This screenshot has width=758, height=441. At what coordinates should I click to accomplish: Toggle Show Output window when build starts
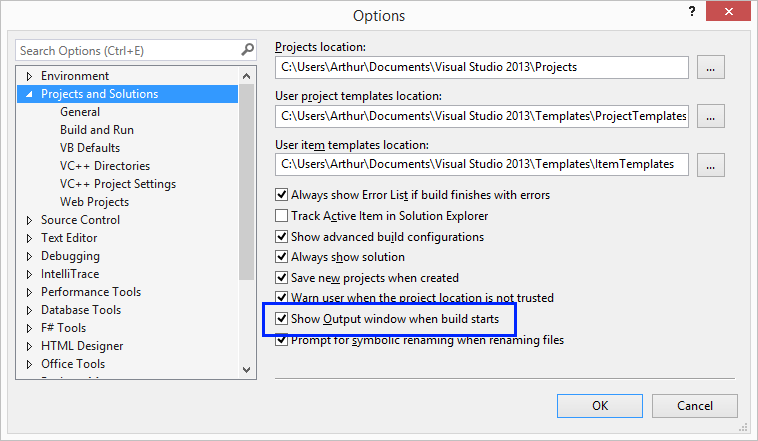tap(282, 319)
